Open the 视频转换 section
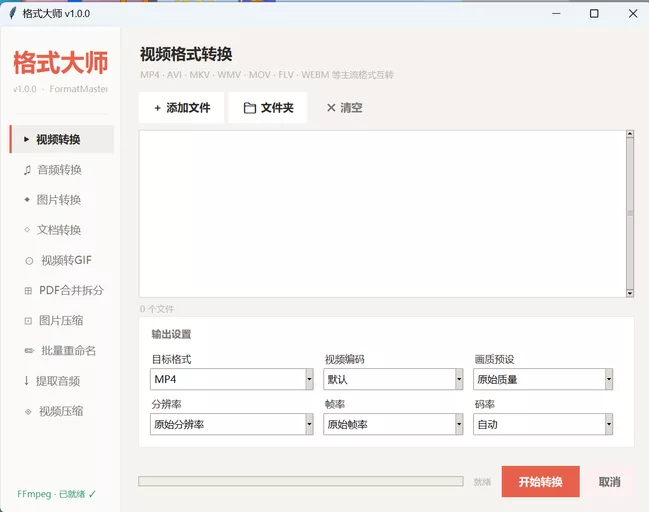The width and height of the screenshot is (649, 512). 62,139
